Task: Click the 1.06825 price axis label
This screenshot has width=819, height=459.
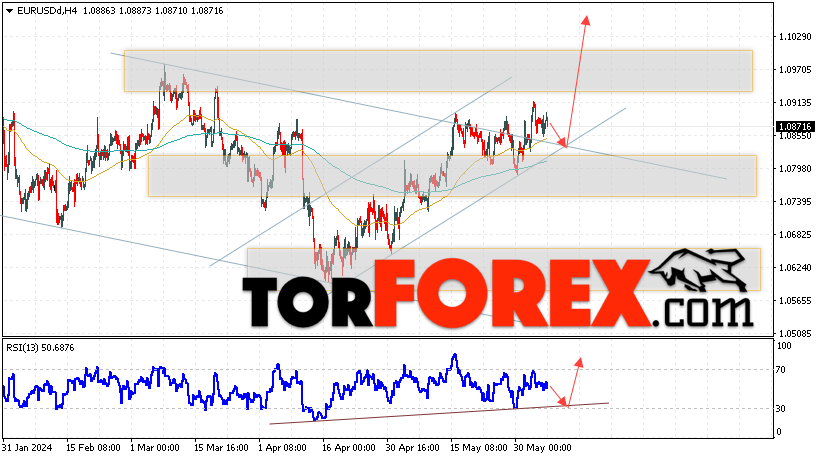Action: click(x=795, y=234)
